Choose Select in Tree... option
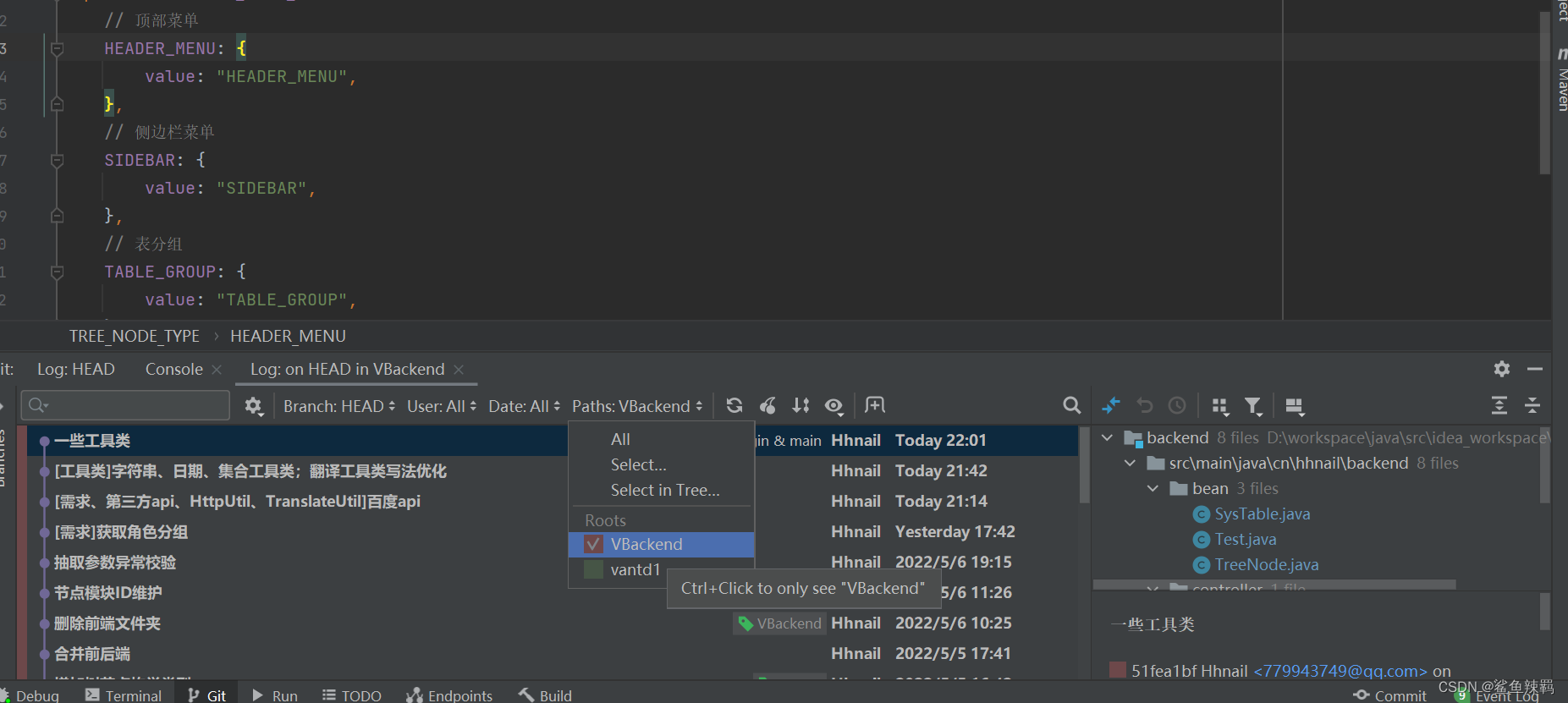Viewport: 1568px width, 703px height. click(665, 490)
